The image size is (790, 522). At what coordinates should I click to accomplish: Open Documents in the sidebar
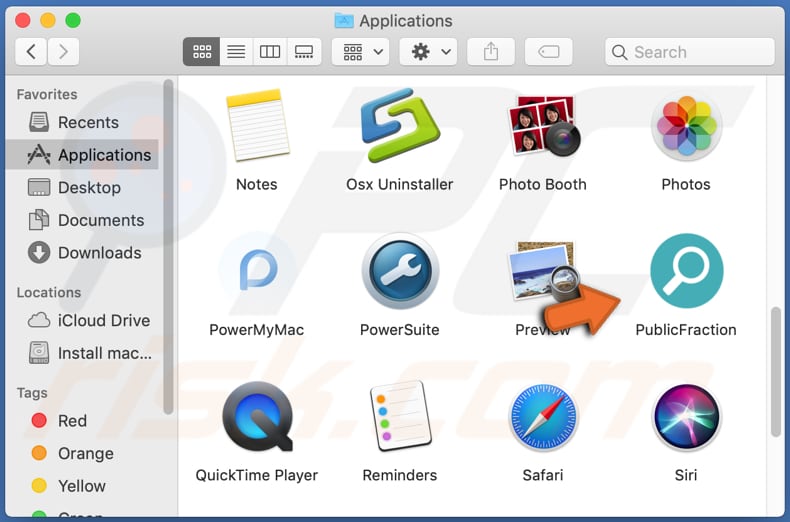(83, 220)
